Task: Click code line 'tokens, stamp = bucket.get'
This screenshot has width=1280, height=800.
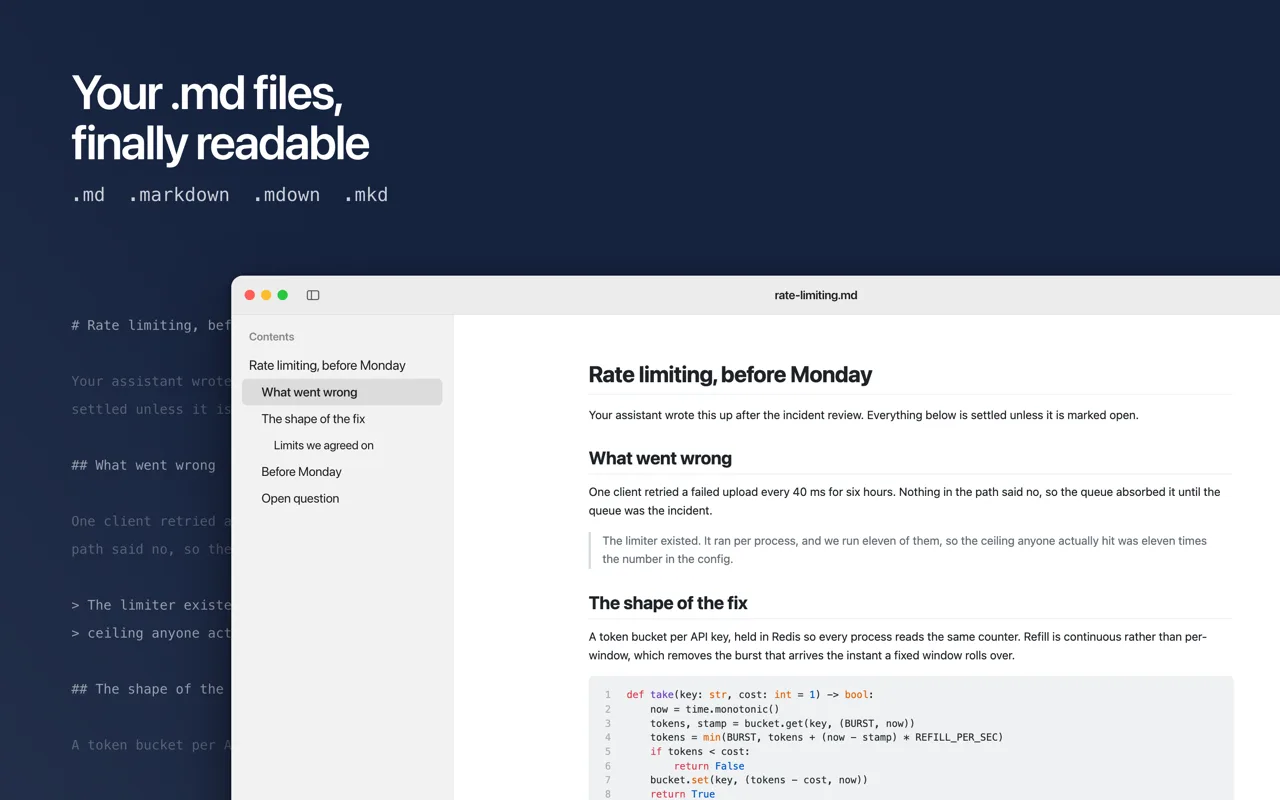Action: tap(782, 723)
